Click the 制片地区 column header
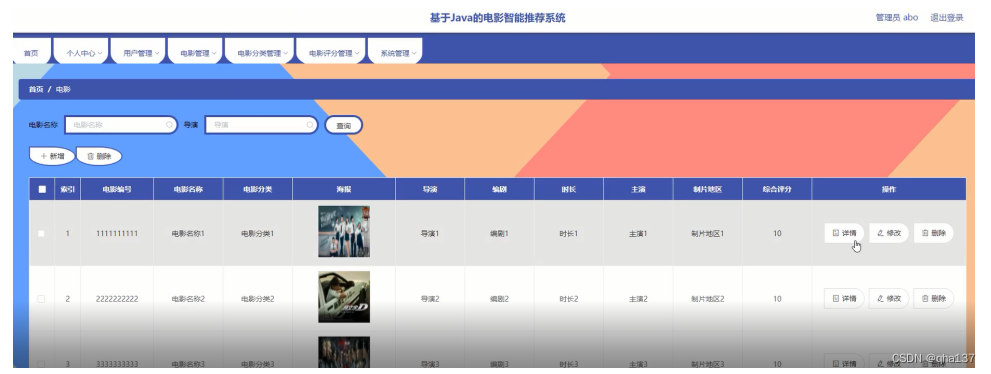991x374 pixels. (x=707, y=190)
